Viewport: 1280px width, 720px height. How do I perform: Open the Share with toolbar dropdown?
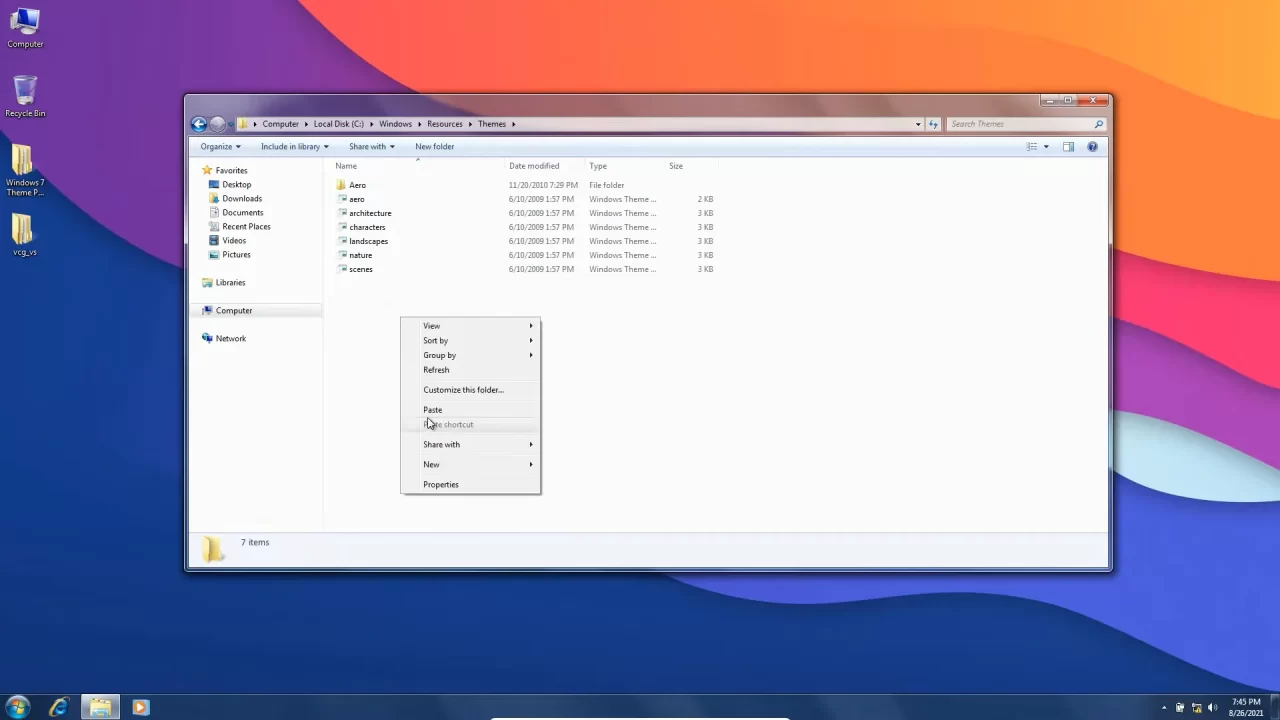[x=372, y=147]
